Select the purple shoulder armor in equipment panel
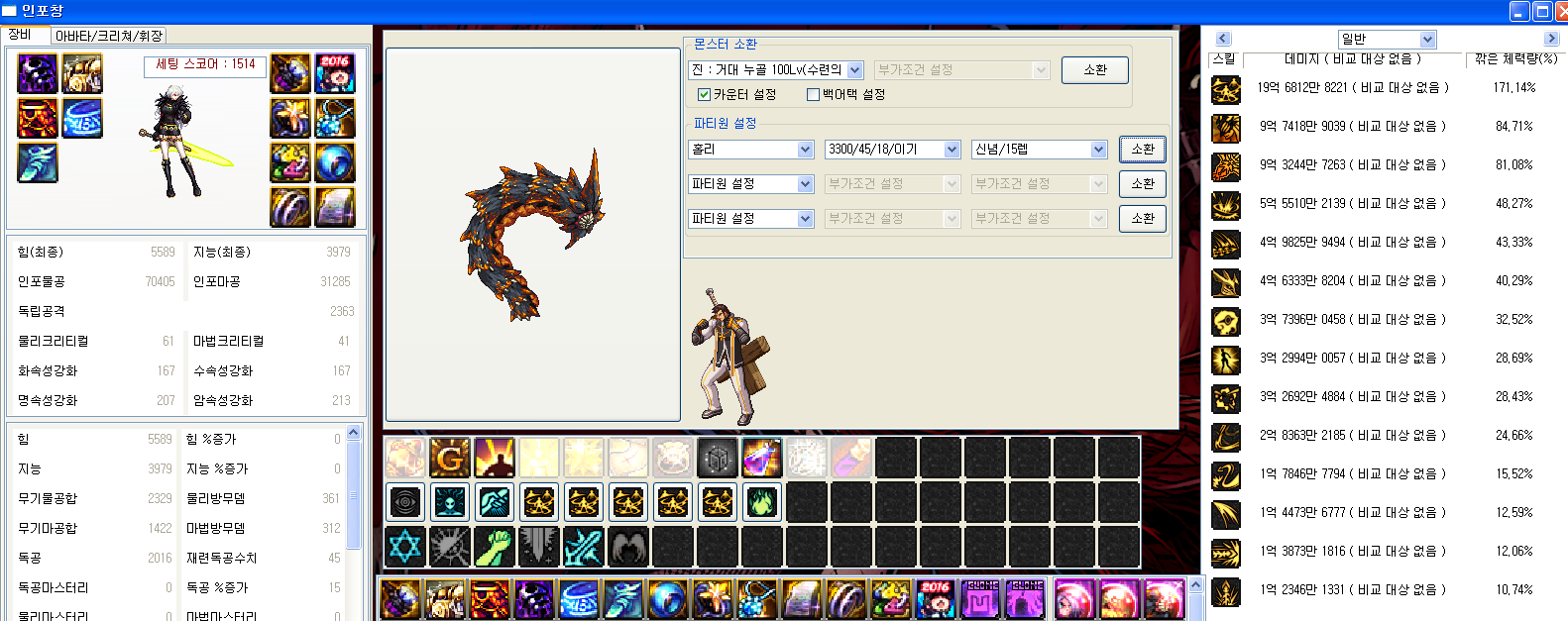The height and width of the screenshot is (621, 1568). click(38, 74)
